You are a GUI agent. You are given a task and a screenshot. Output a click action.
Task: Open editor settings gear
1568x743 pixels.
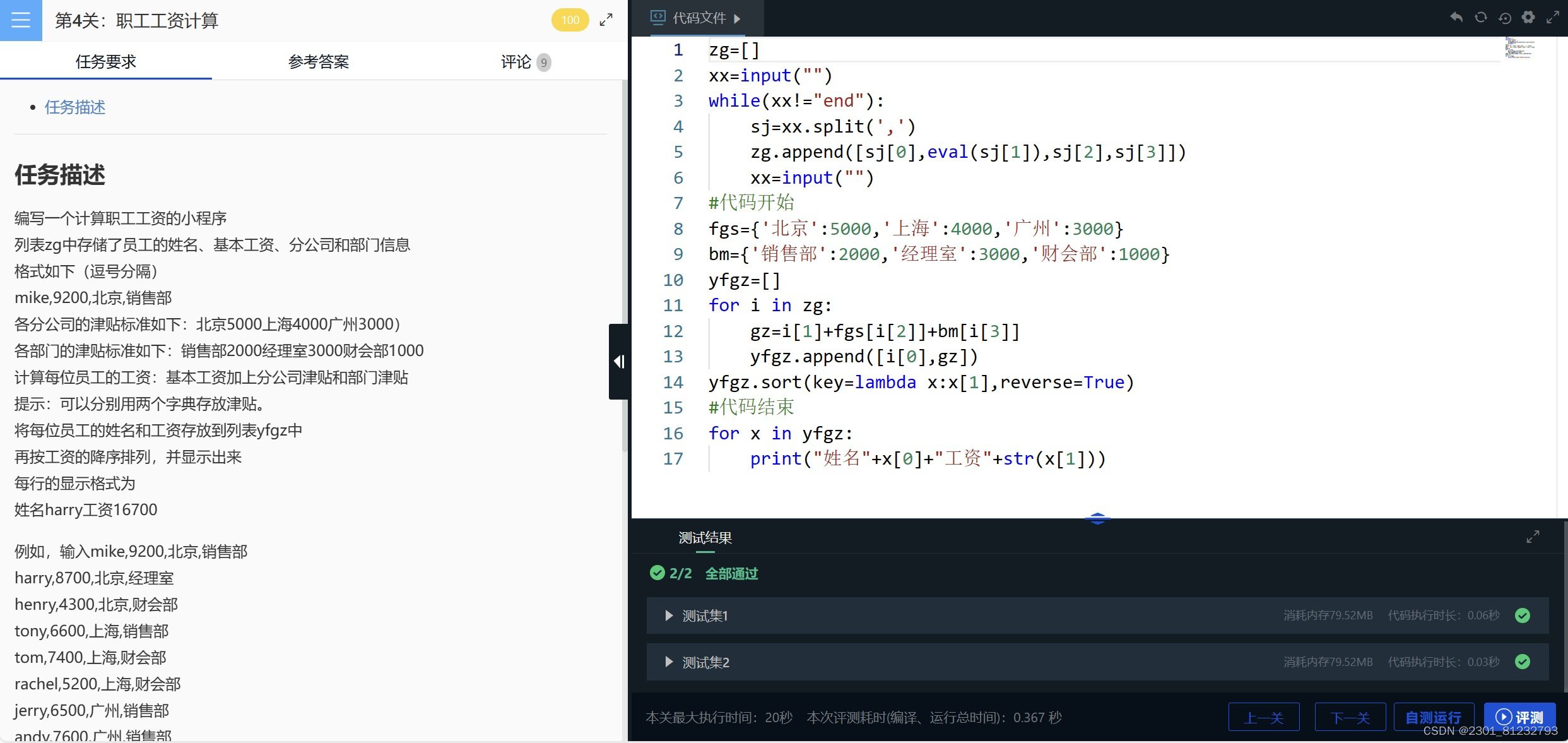1528,18
